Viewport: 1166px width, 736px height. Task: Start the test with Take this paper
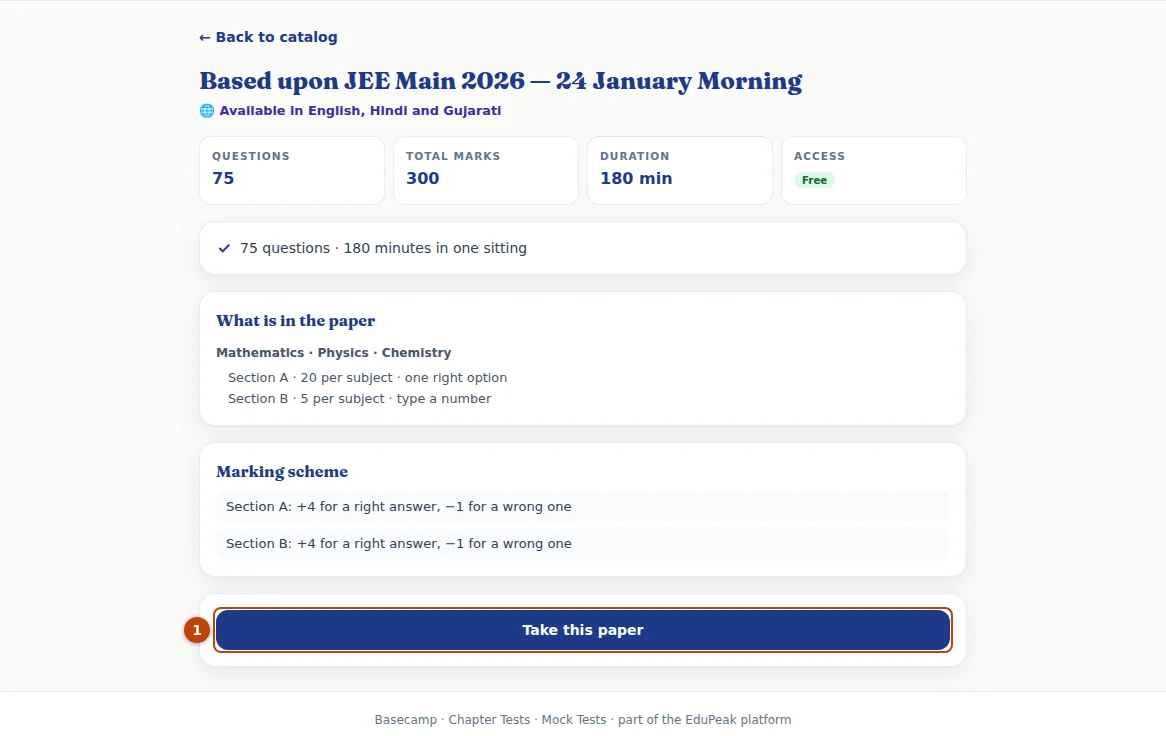click(583, 630)
